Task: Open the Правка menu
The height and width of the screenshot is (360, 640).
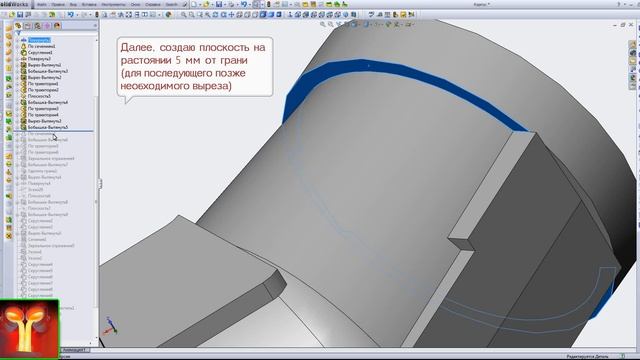Action: click(58, 4)
